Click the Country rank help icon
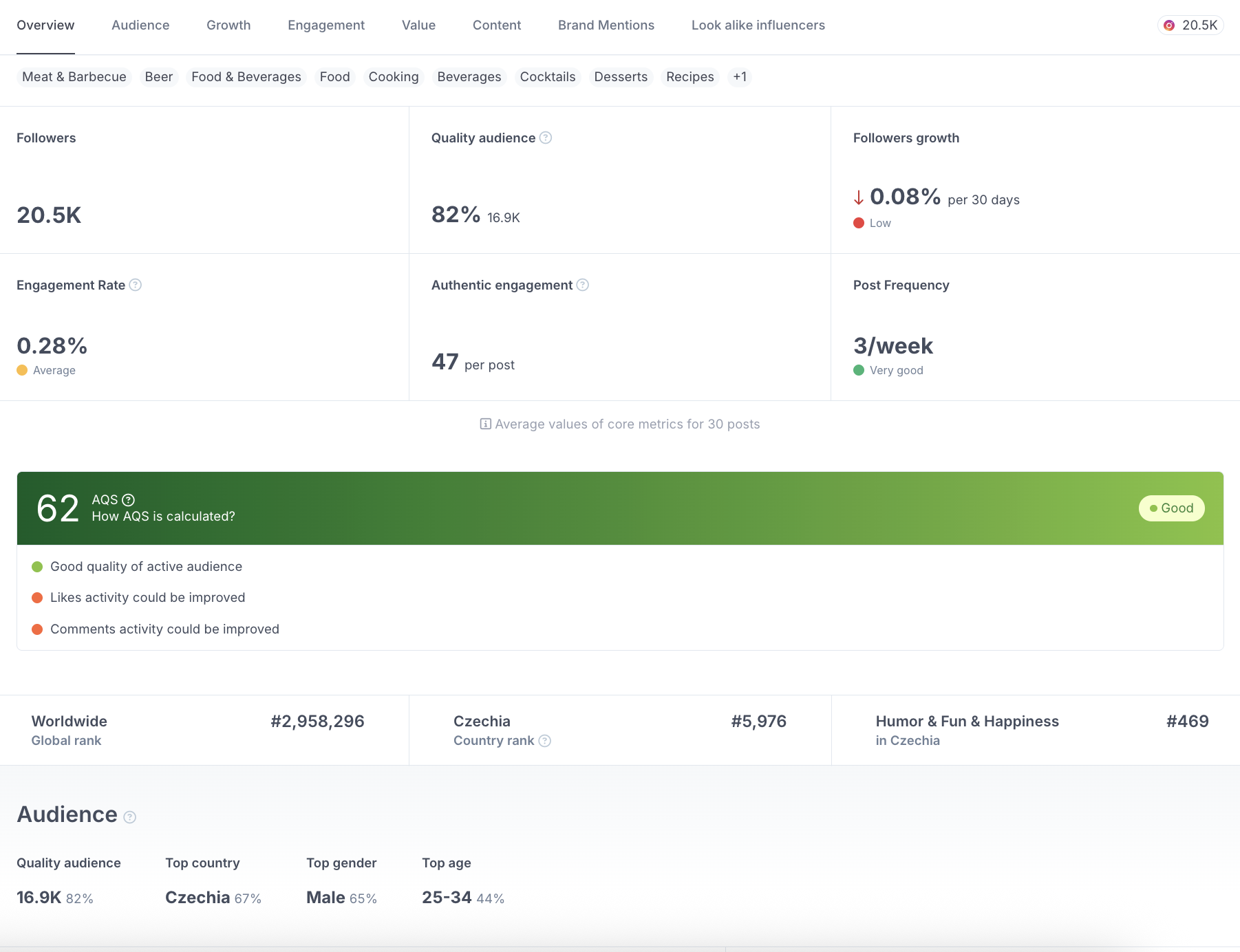Screen dimensions: 1240x952 [x=544, y=741]
